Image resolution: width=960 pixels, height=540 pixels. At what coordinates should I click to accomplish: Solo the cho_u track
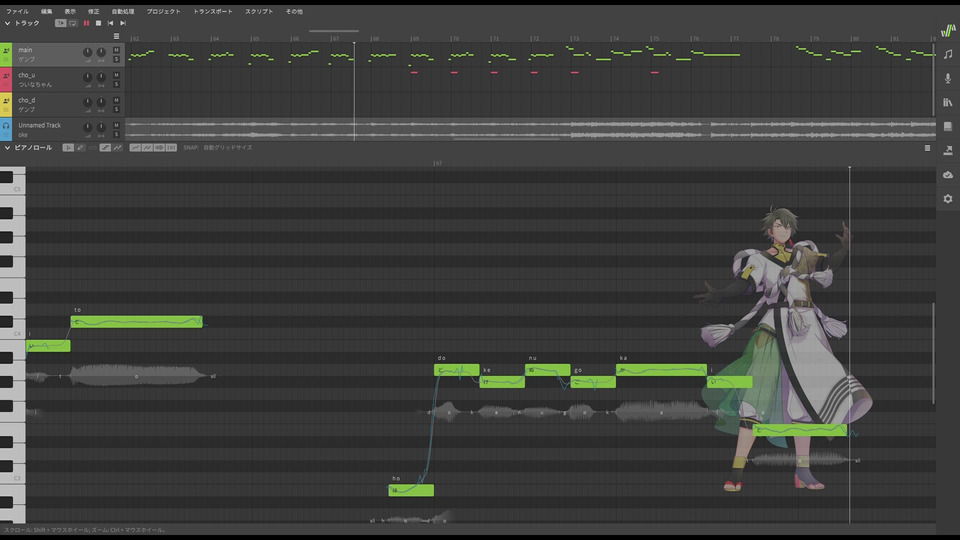tap(116, 84)
